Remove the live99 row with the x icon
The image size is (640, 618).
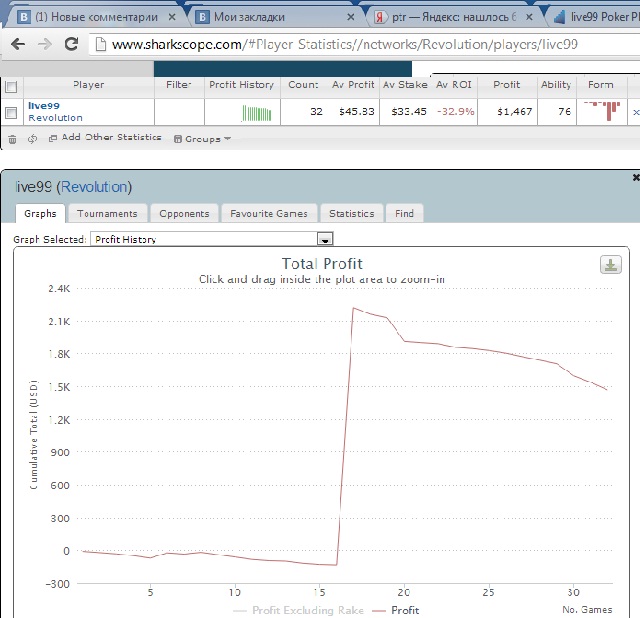(x=636, y=112)
